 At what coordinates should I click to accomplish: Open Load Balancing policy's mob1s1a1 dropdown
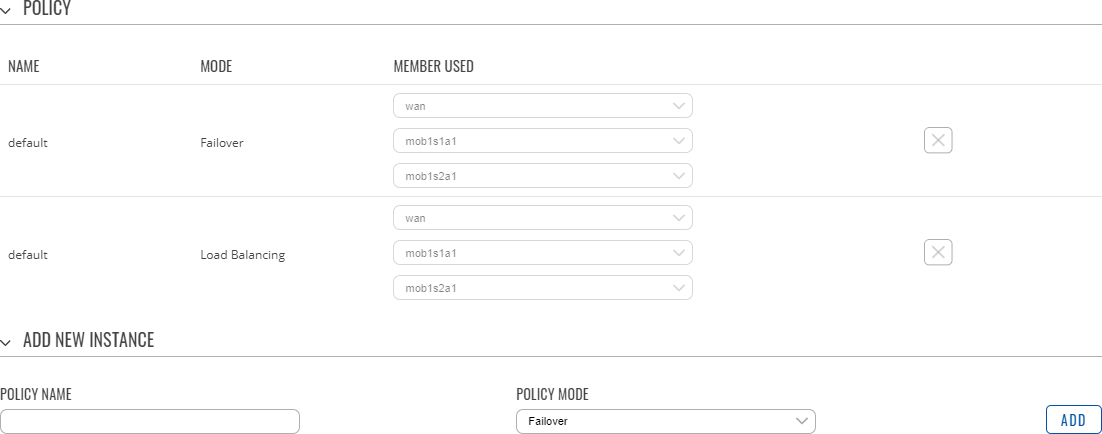coord(542,253)
